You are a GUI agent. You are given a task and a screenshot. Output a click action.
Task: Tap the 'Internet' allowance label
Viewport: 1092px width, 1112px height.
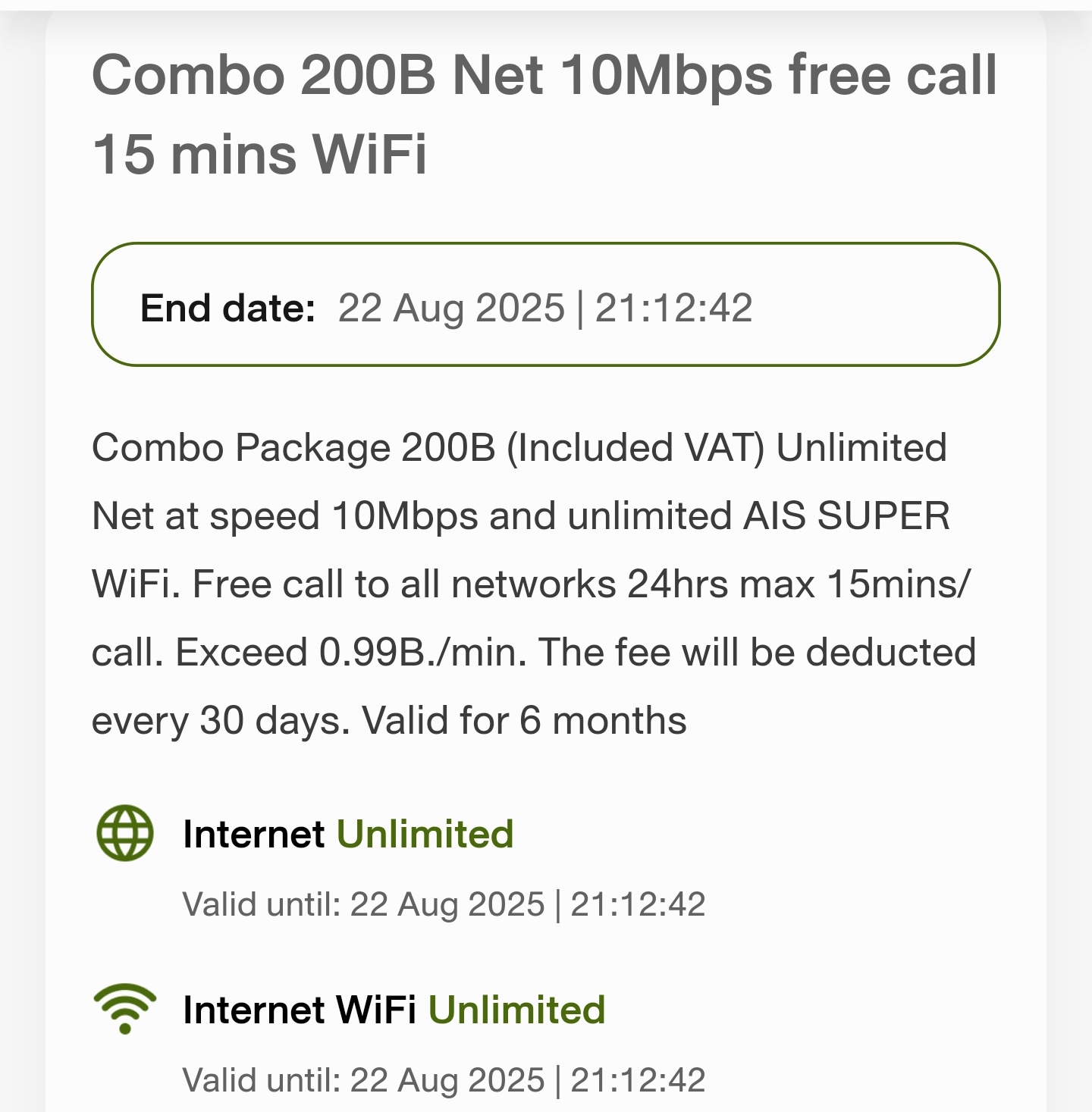(254, 834)
